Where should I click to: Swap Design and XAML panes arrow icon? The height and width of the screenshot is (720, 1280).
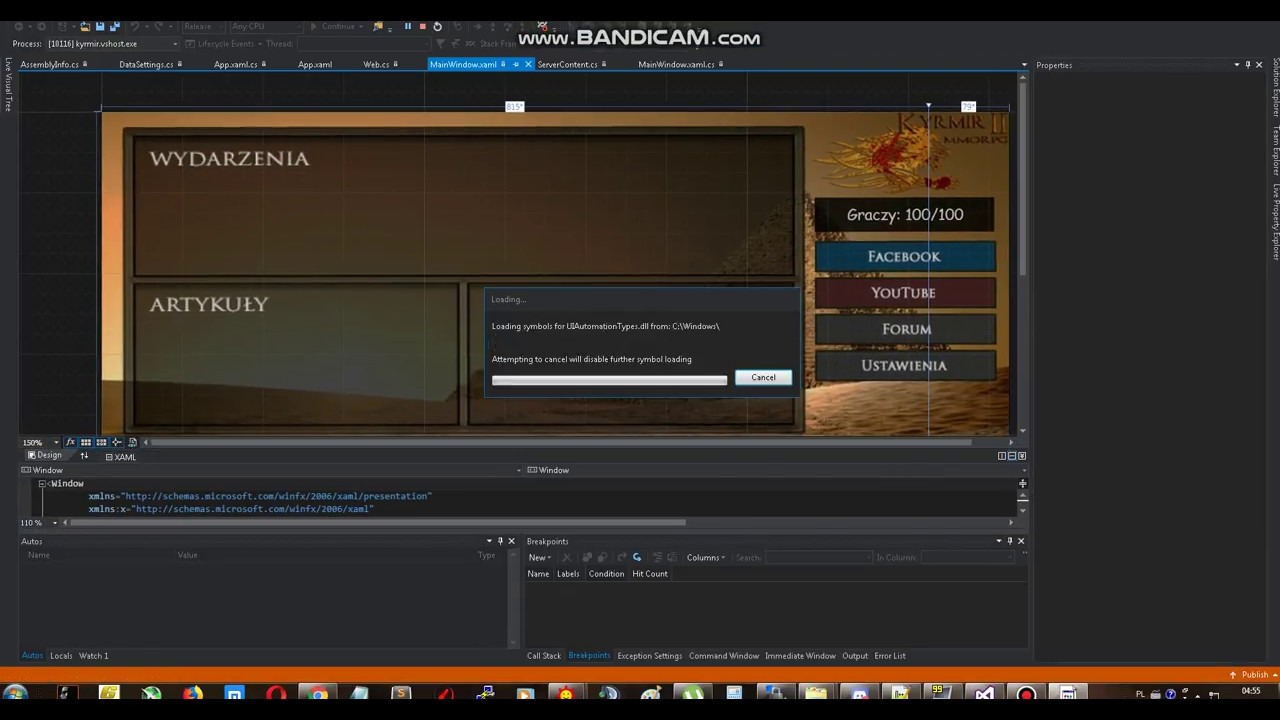(x=84, y=456)
